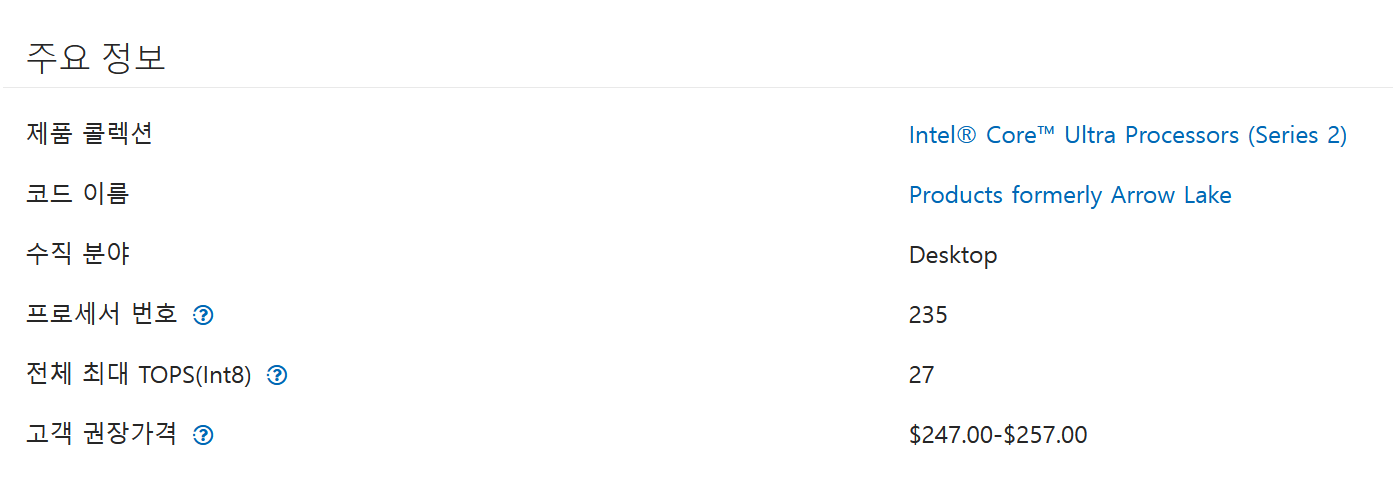The height and width of the screenshot is (477, 1393).
Task: Select the 제품 콜렉션 label
Action: 90,133
